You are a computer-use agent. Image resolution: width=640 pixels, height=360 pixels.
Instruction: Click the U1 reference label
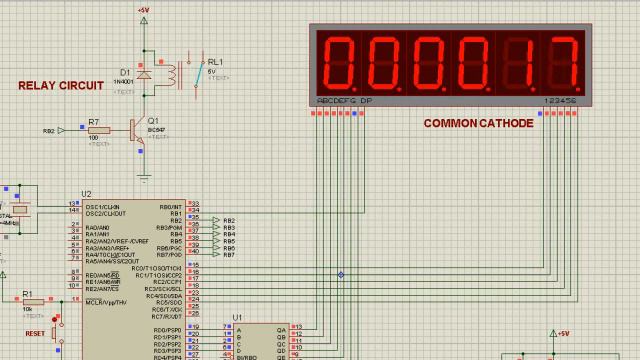click(237, 318)
